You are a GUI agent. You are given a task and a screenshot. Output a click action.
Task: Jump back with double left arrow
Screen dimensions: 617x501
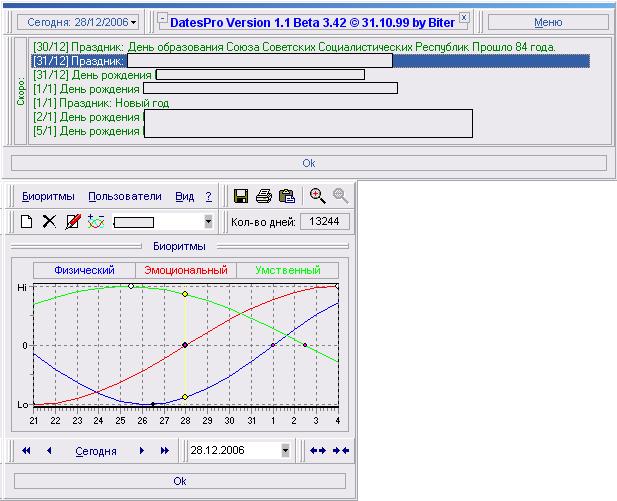(x=26, y=452)
